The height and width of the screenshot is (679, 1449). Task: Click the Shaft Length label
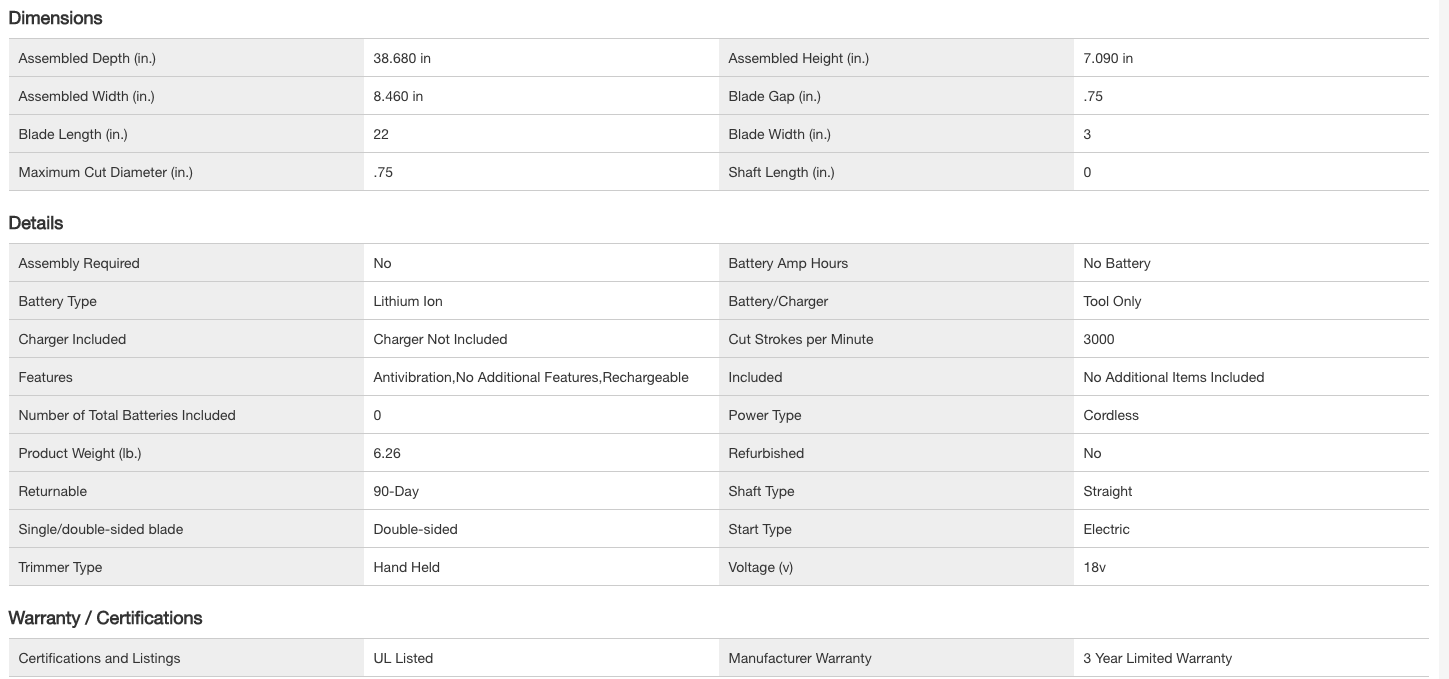[781, 172]
